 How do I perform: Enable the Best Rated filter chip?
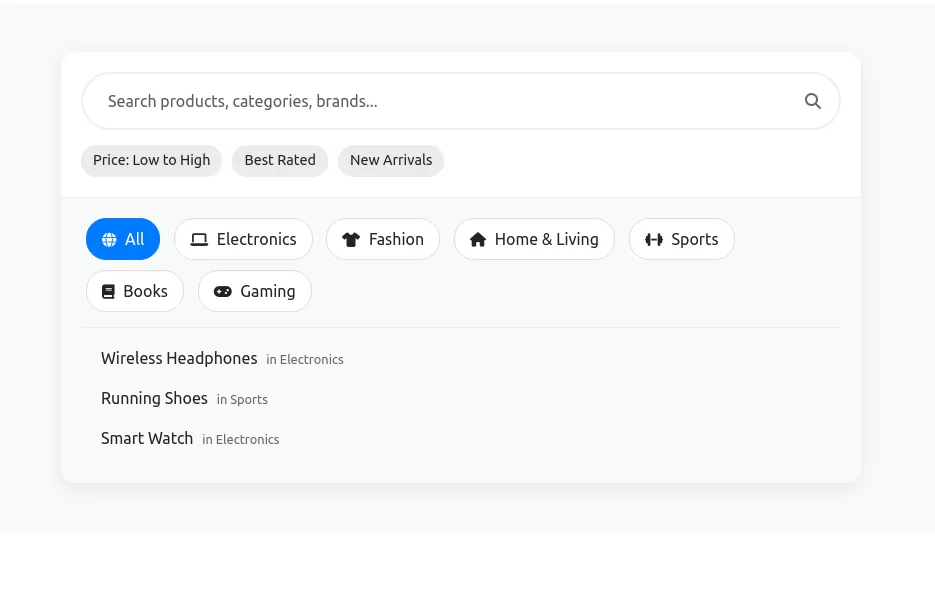(280, 160)
